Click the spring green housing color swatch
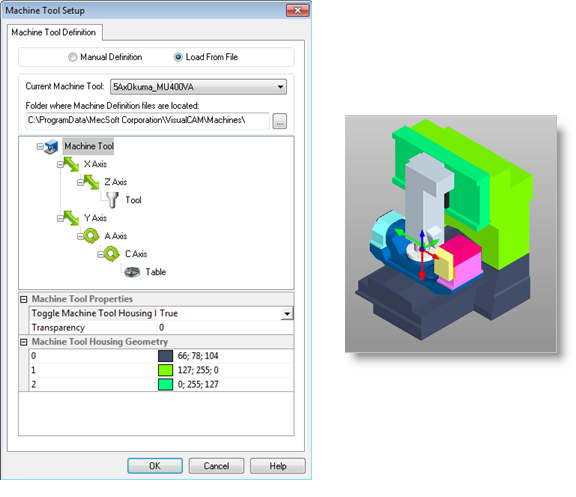Screen dimensions: 576x497 tap(165, 385)
